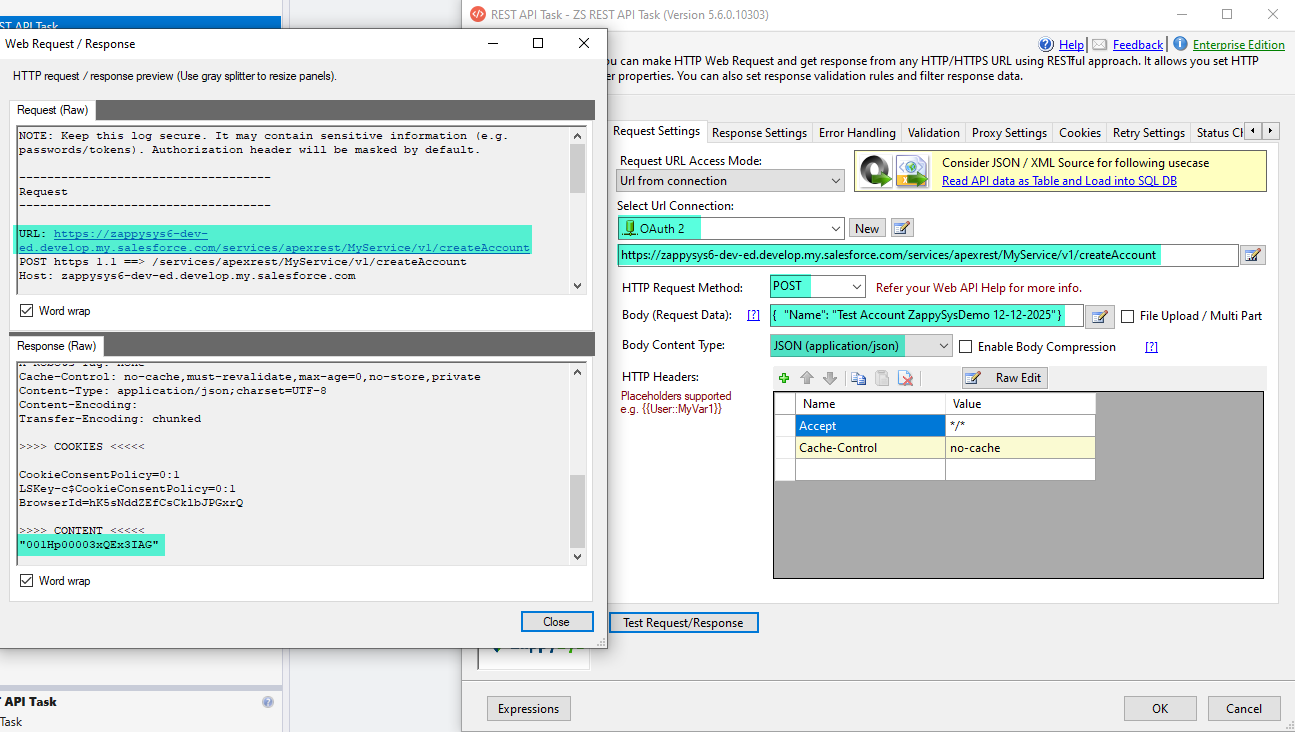
Task: Click the green plus add header icon
Action: click(784, 378)
